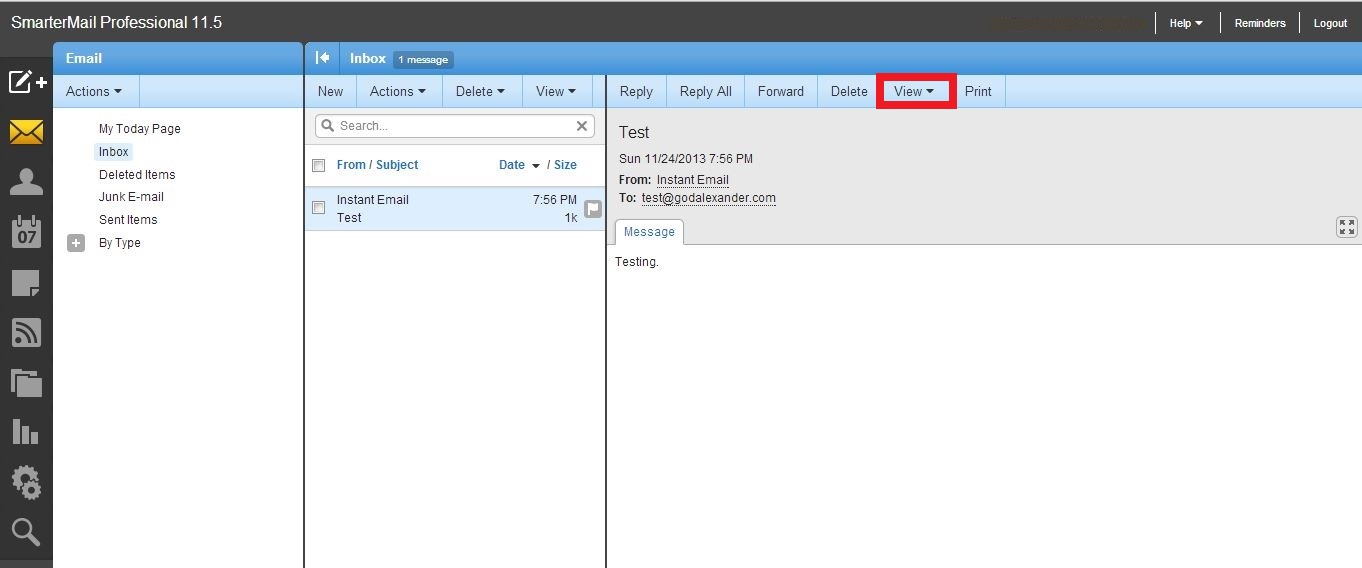1362x568 pixels.
Task: Select the By Type tree item
Action: point(119,243)
